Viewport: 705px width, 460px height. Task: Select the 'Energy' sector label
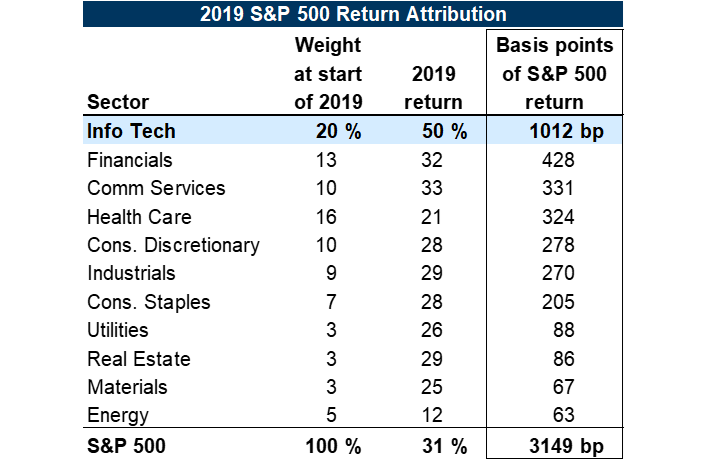click(x=118, y=415)
